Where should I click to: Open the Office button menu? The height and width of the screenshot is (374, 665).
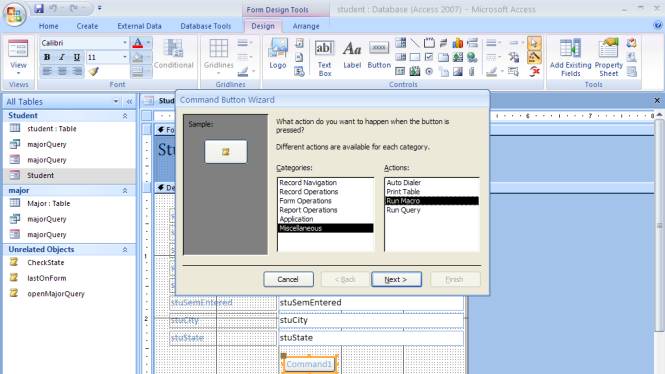tap(14, 14)
